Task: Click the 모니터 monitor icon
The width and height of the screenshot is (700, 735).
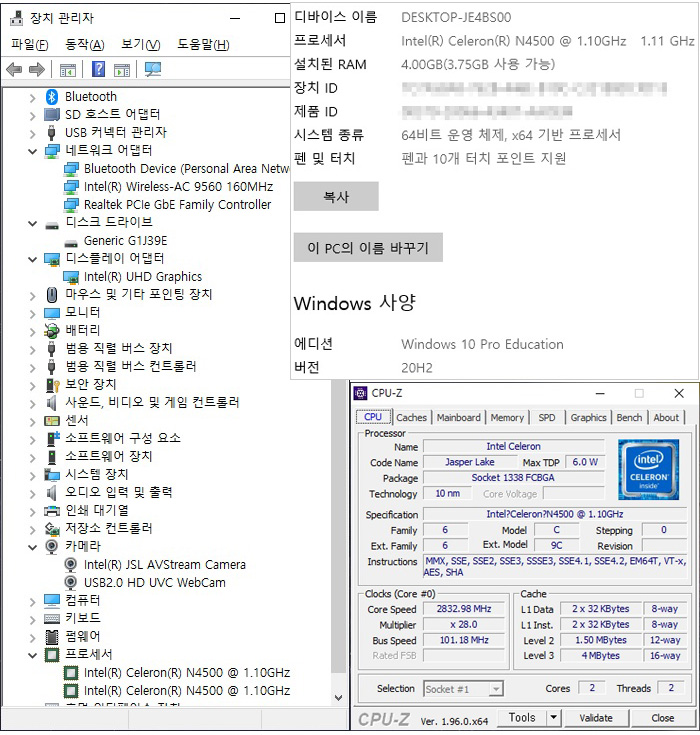Action: point(52,313)
